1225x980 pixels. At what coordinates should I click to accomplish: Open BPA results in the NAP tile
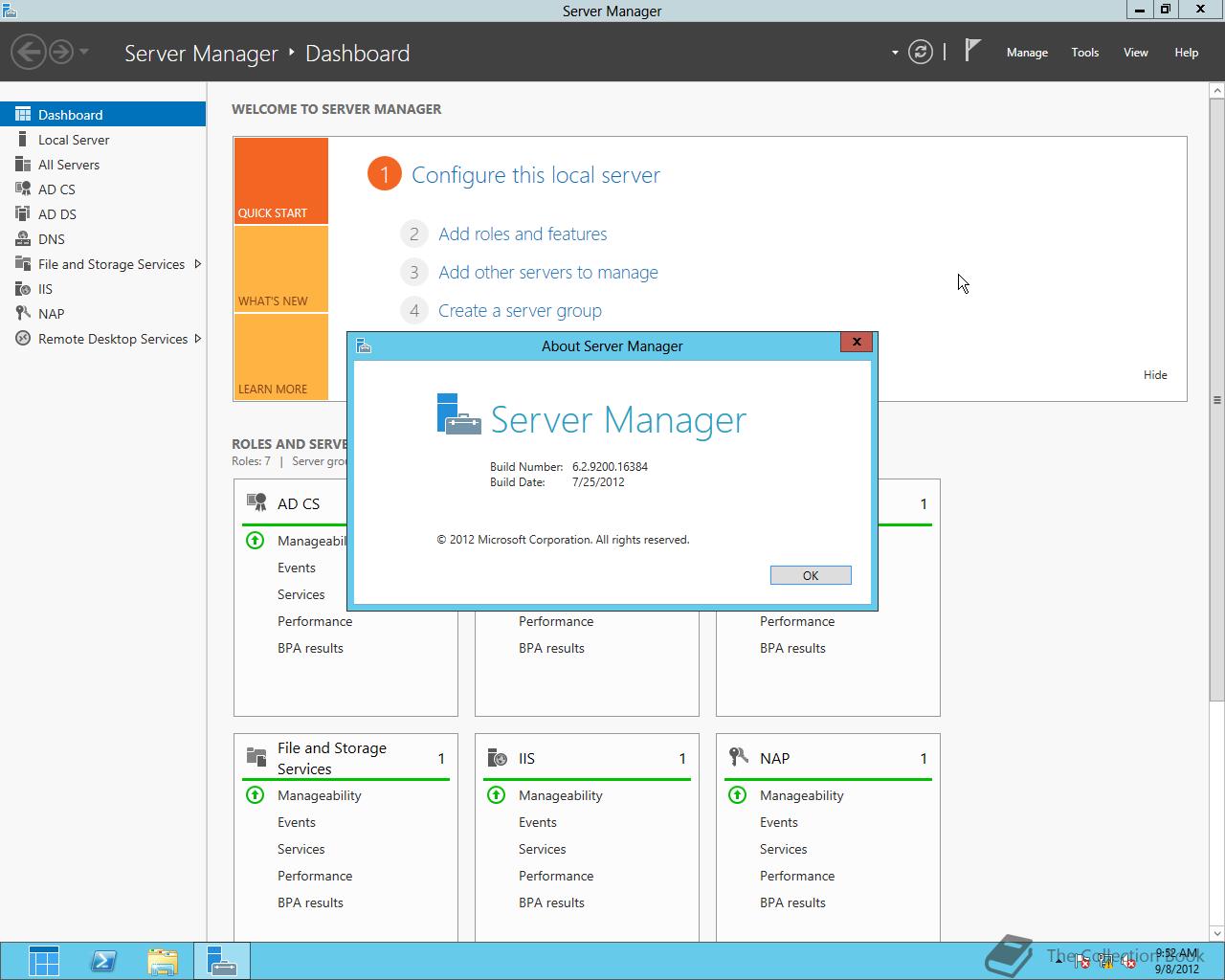tap(792, 902)
